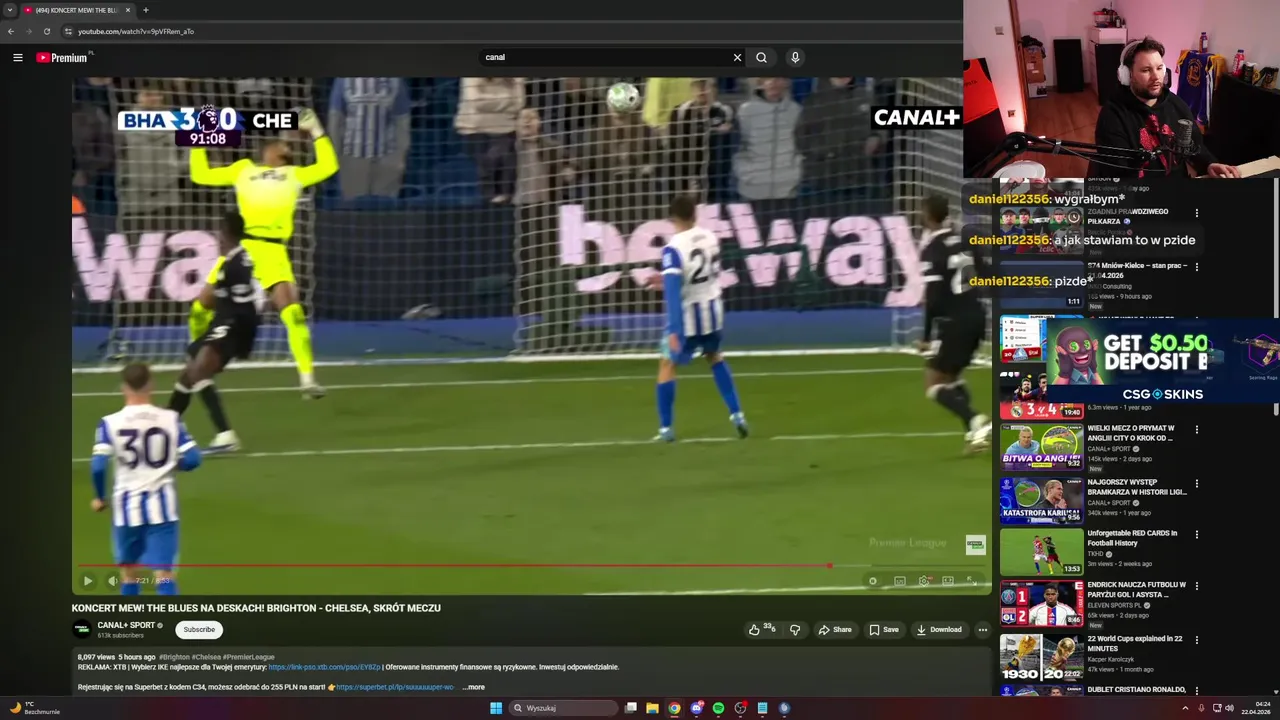Screen dimensions: 1280x720
Task: Open Task View on the taskbar
Action: pos(631,708)
